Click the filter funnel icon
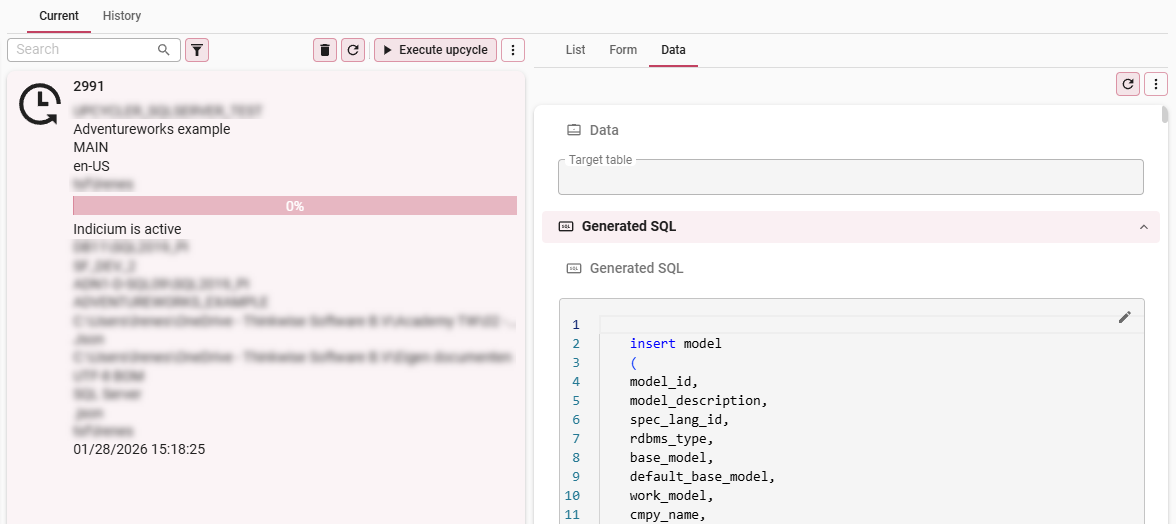Screen dimensions: 1176x524 tap(197, 50)
